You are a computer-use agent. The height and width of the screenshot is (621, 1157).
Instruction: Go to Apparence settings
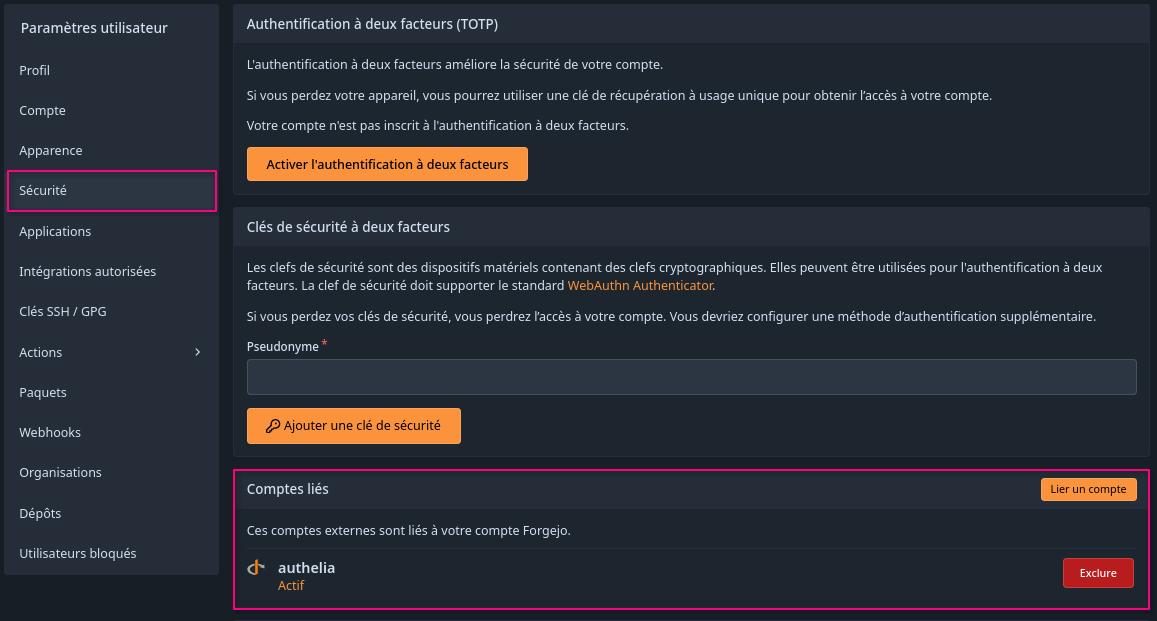[111, 150]
